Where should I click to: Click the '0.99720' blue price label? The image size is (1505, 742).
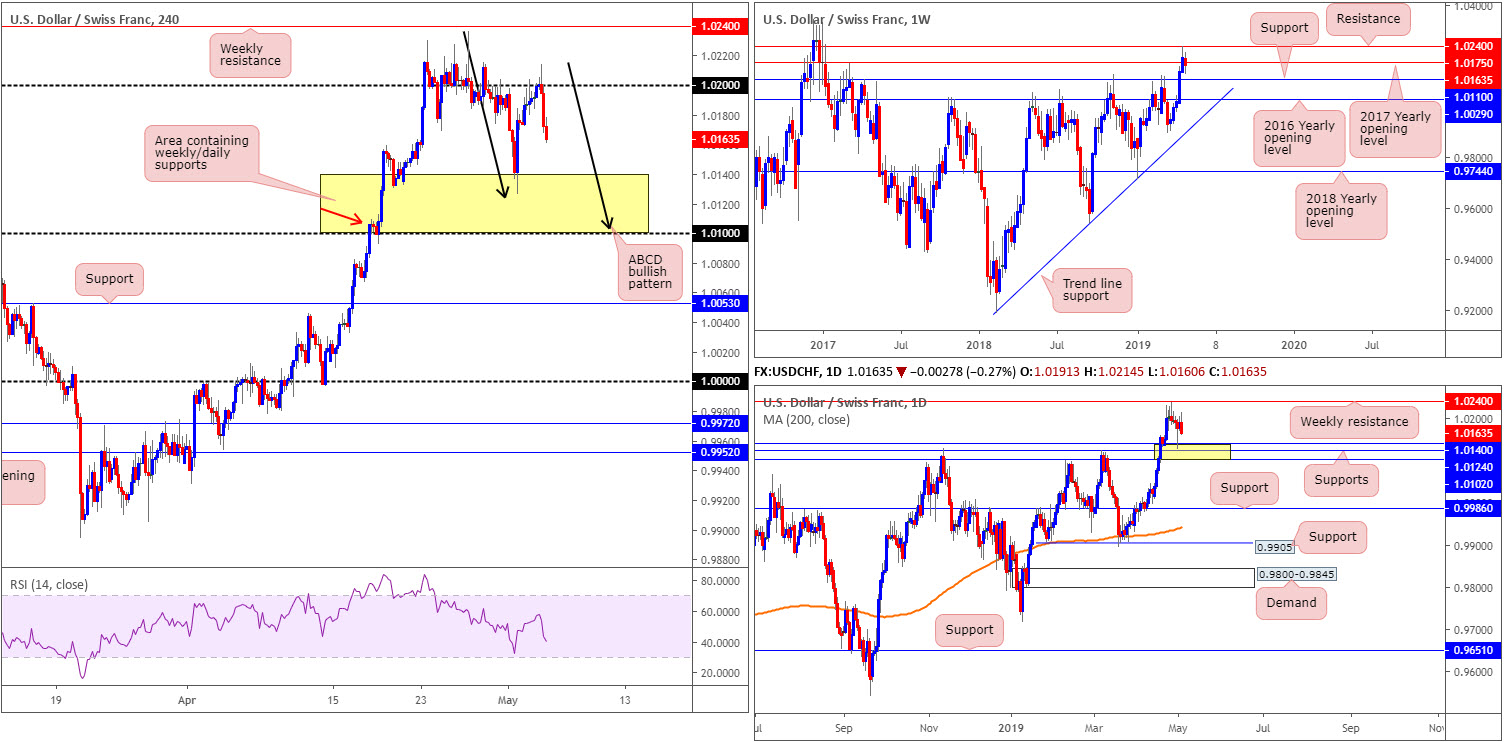click(719, 424)
